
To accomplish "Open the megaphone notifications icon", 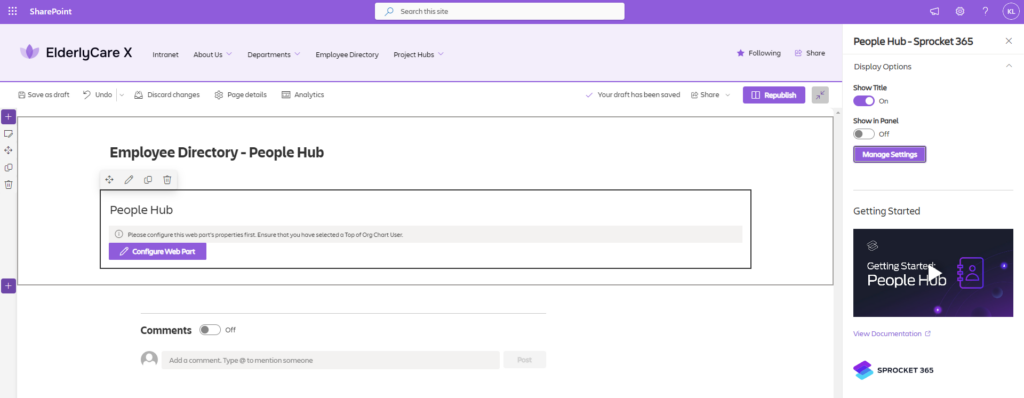I will (935, 11).
